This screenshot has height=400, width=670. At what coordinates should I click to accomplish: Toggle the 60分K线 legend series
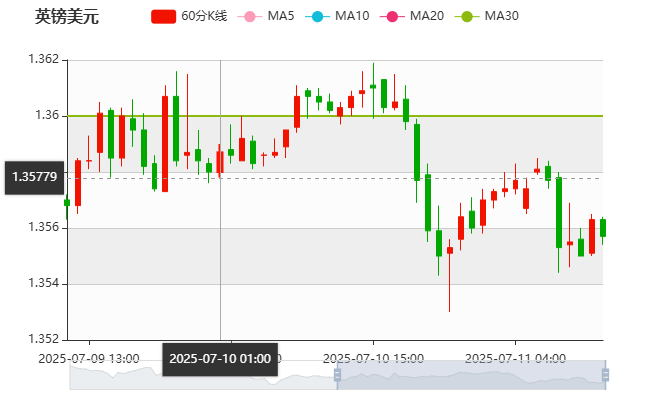189,16
